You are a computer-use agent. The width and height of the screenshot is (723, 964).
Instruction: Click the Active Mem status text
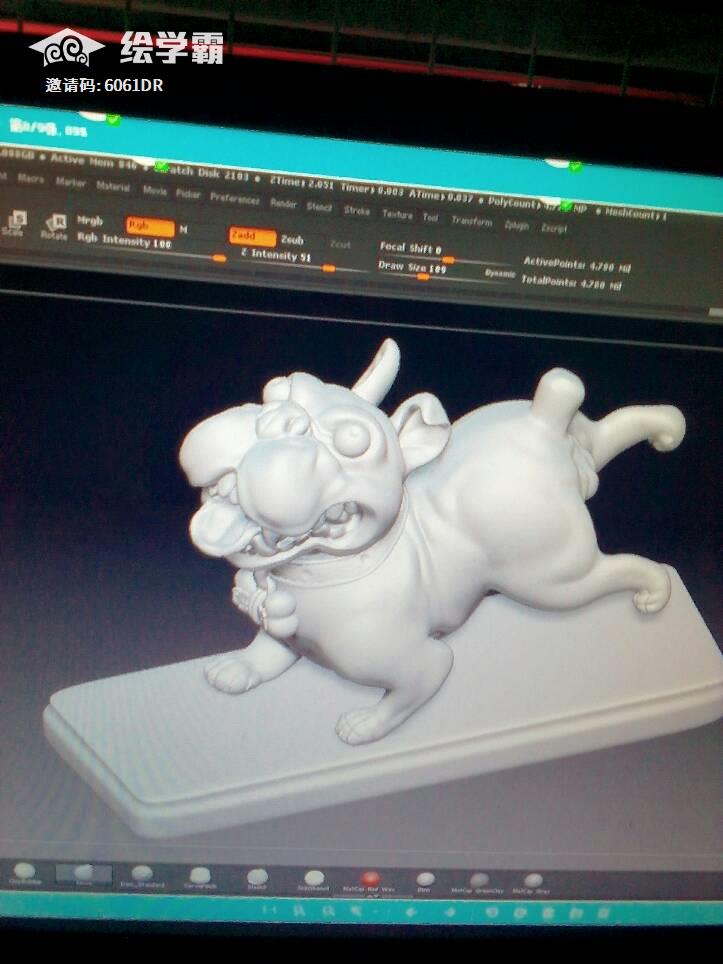[x=93, y=162]
